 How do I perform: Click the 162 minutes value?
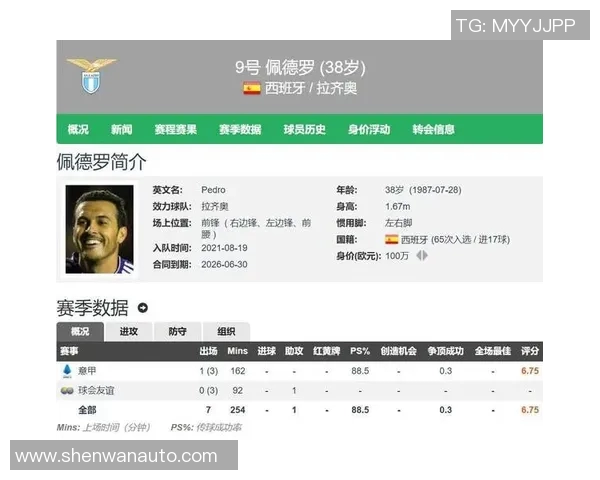tap(238, 371)
